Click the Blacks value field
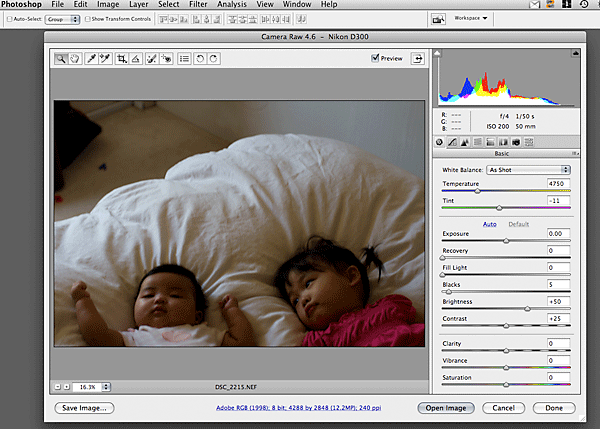 tap(558, 284)
